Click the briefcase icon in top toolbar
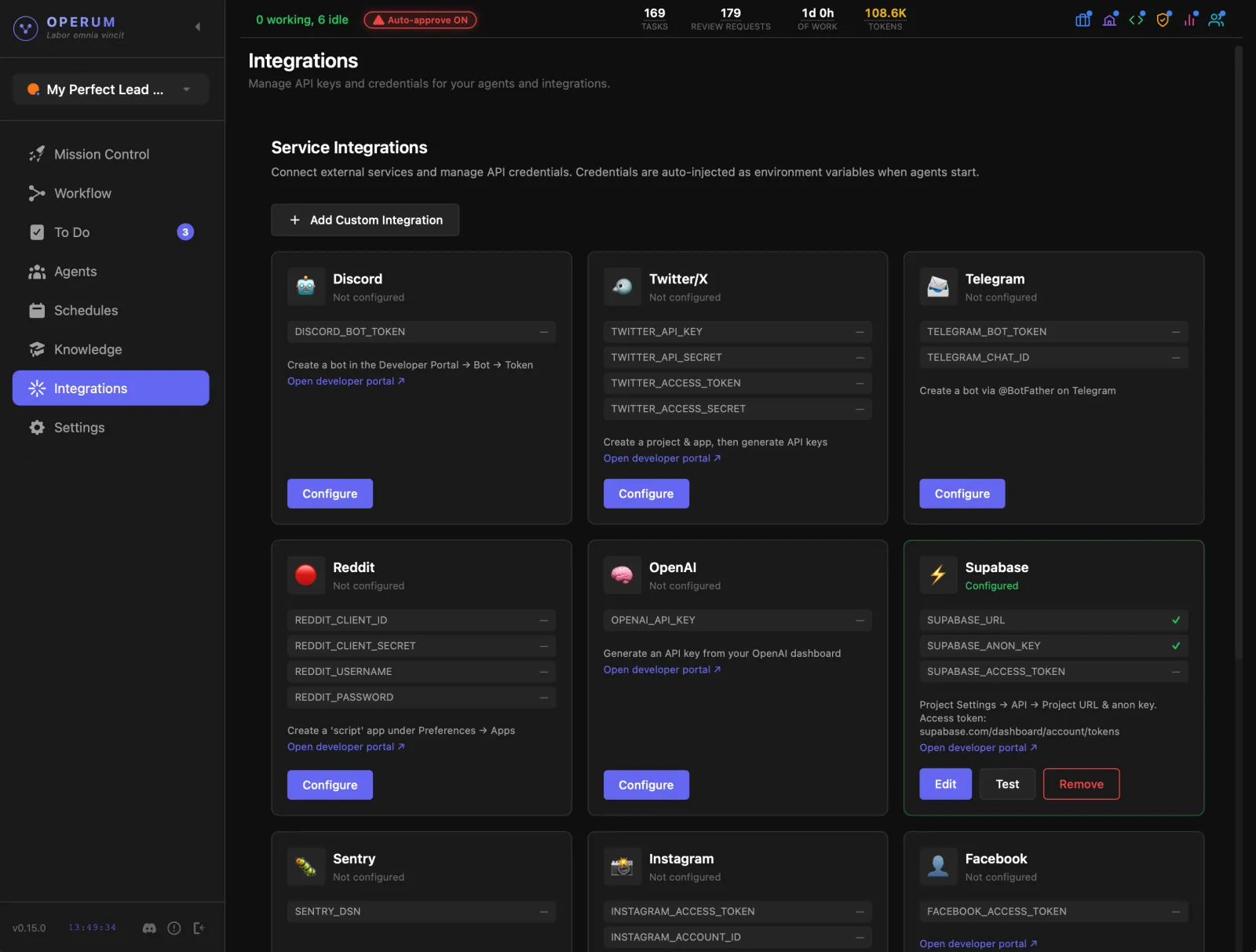The width and height of the screenshot is (1256, 952). (1082, 19)
